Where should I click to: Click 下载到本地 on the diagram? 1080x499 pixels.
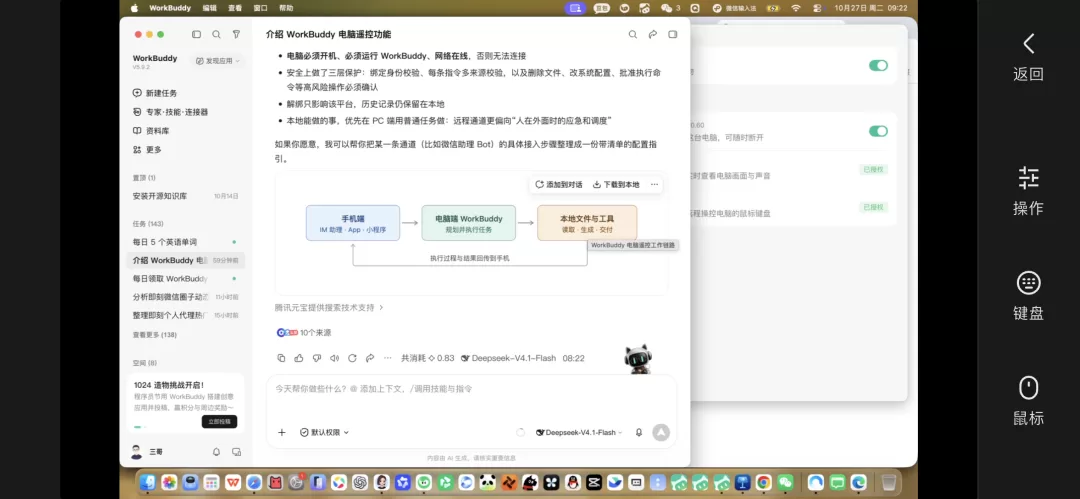(616, 184)
